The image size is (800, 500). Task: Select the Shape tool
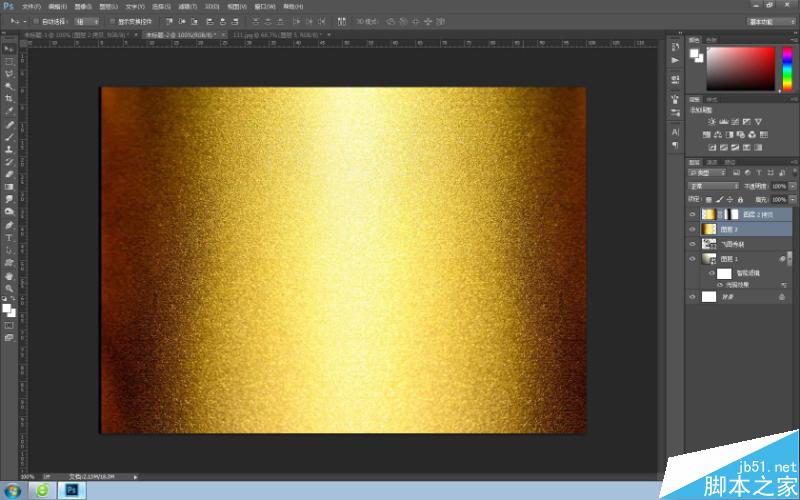coord(9,263)
